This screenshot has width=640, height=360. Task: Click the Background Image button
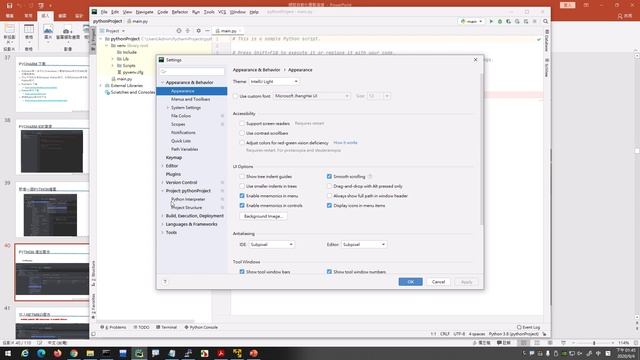(263, 216)
